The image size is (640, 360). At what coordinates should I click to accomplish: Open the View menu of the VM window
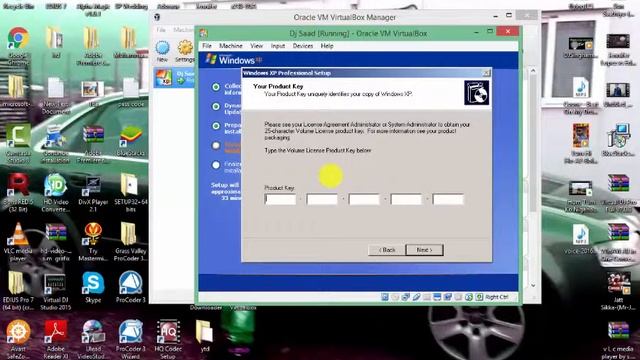[x=256, y=46]
